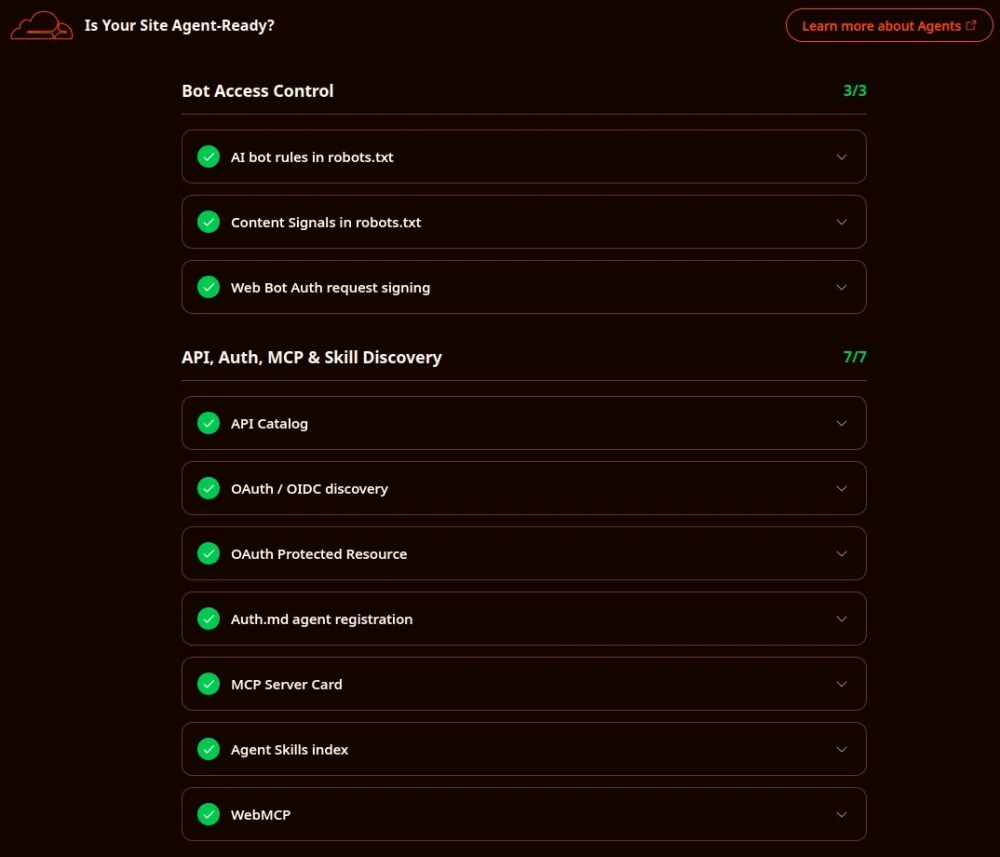
Task: Select API, Auth, MCP & Skill Discovery heading
Action: coord(312,357)
